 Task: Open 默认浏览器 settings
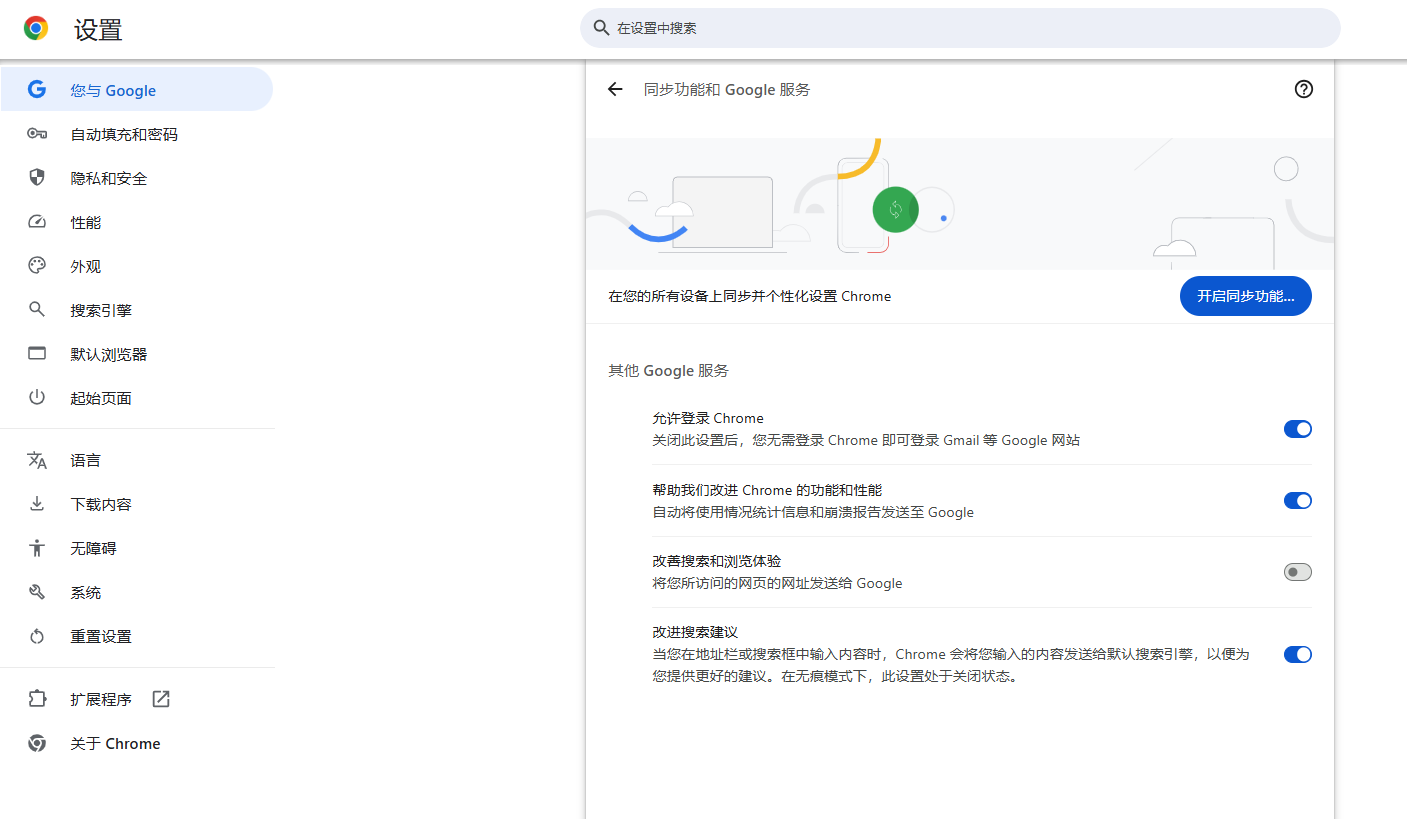(x=137, y=354)
